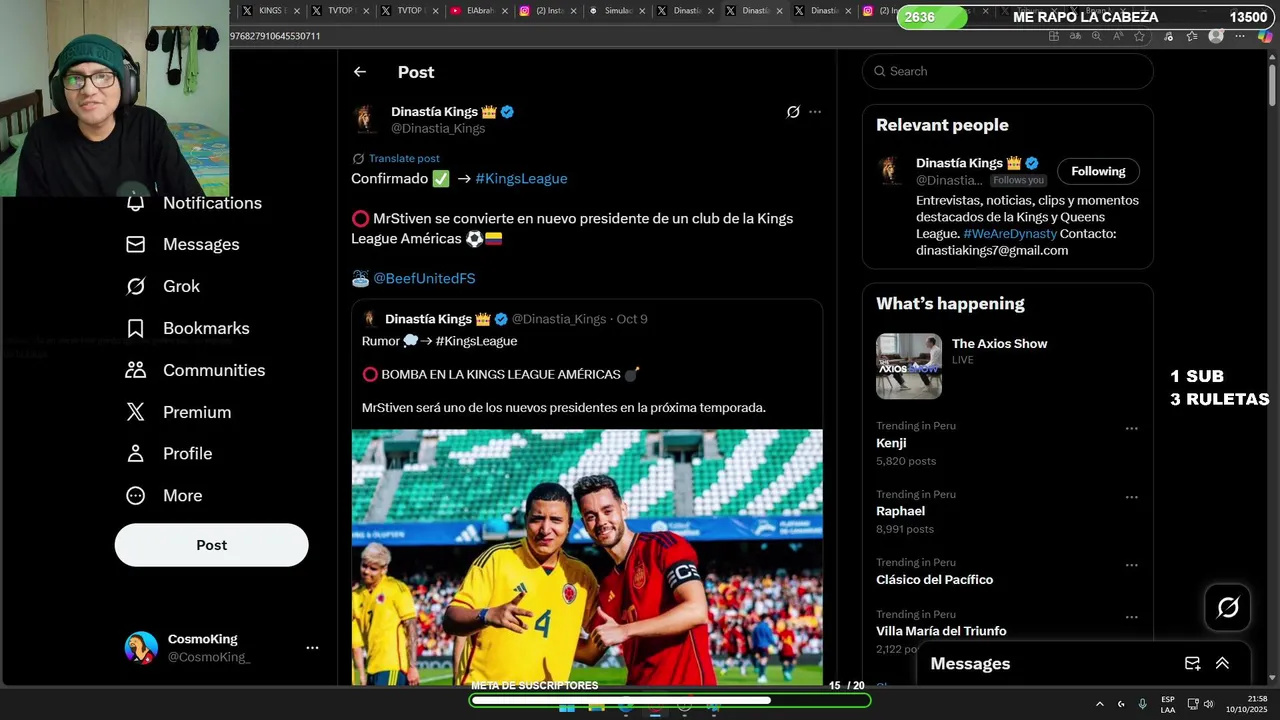Open The Axios Show live thumbnail
The width and height of the screenshot is (1280, 720).
909,366
